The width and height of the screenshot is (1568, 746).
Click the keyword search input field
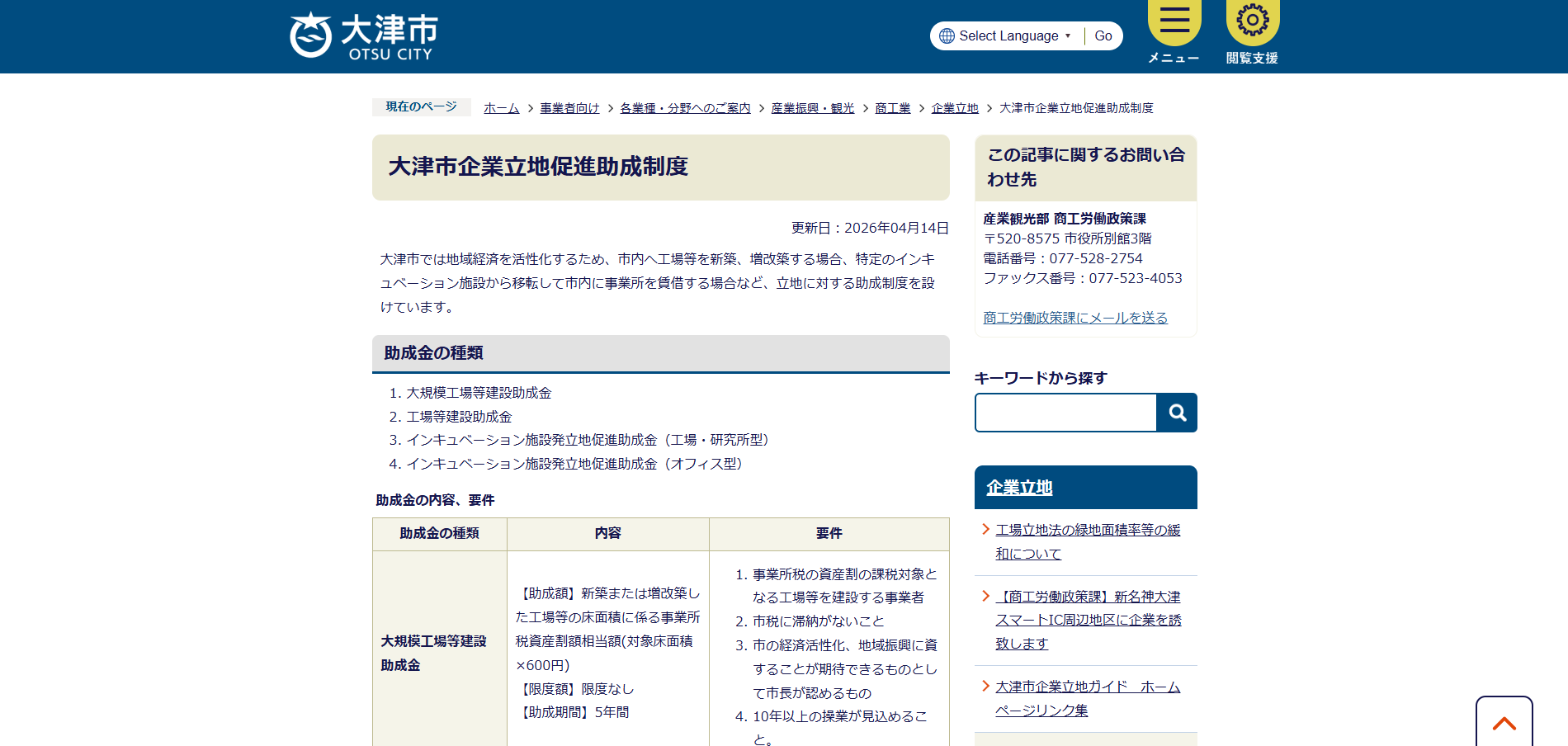(1065, 413)
